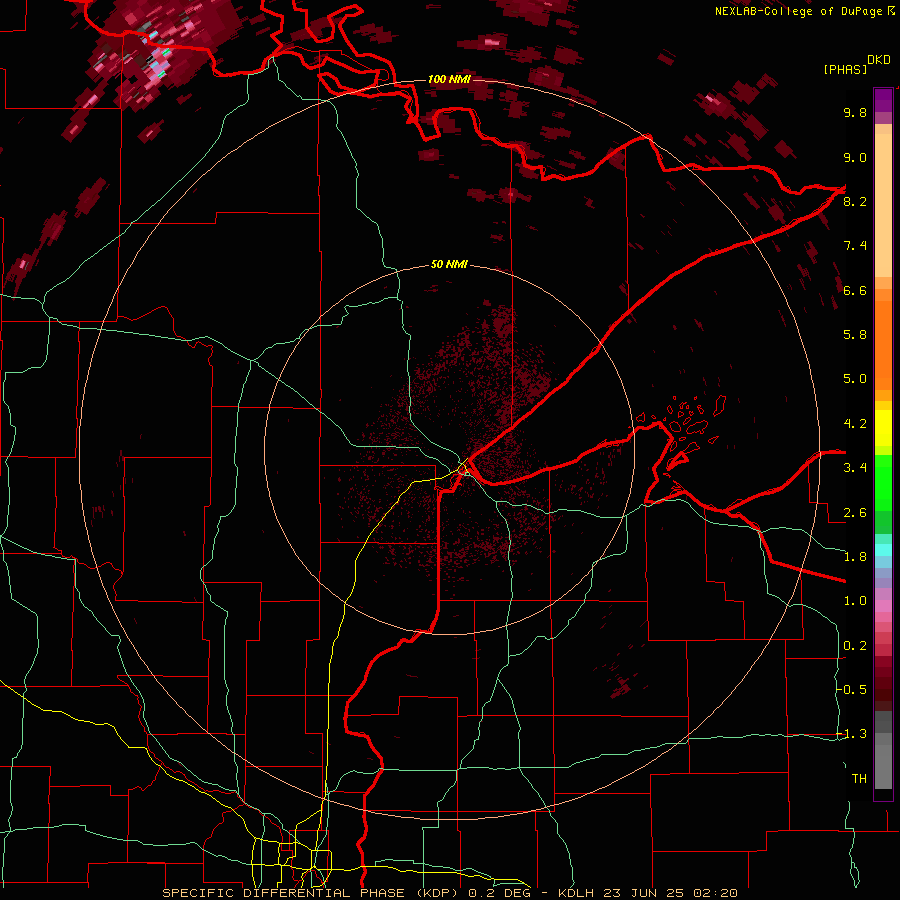This screenshot has width=900, height=900.
Task: Pick the bright green band on the color scale
Action: coord(883,482)
